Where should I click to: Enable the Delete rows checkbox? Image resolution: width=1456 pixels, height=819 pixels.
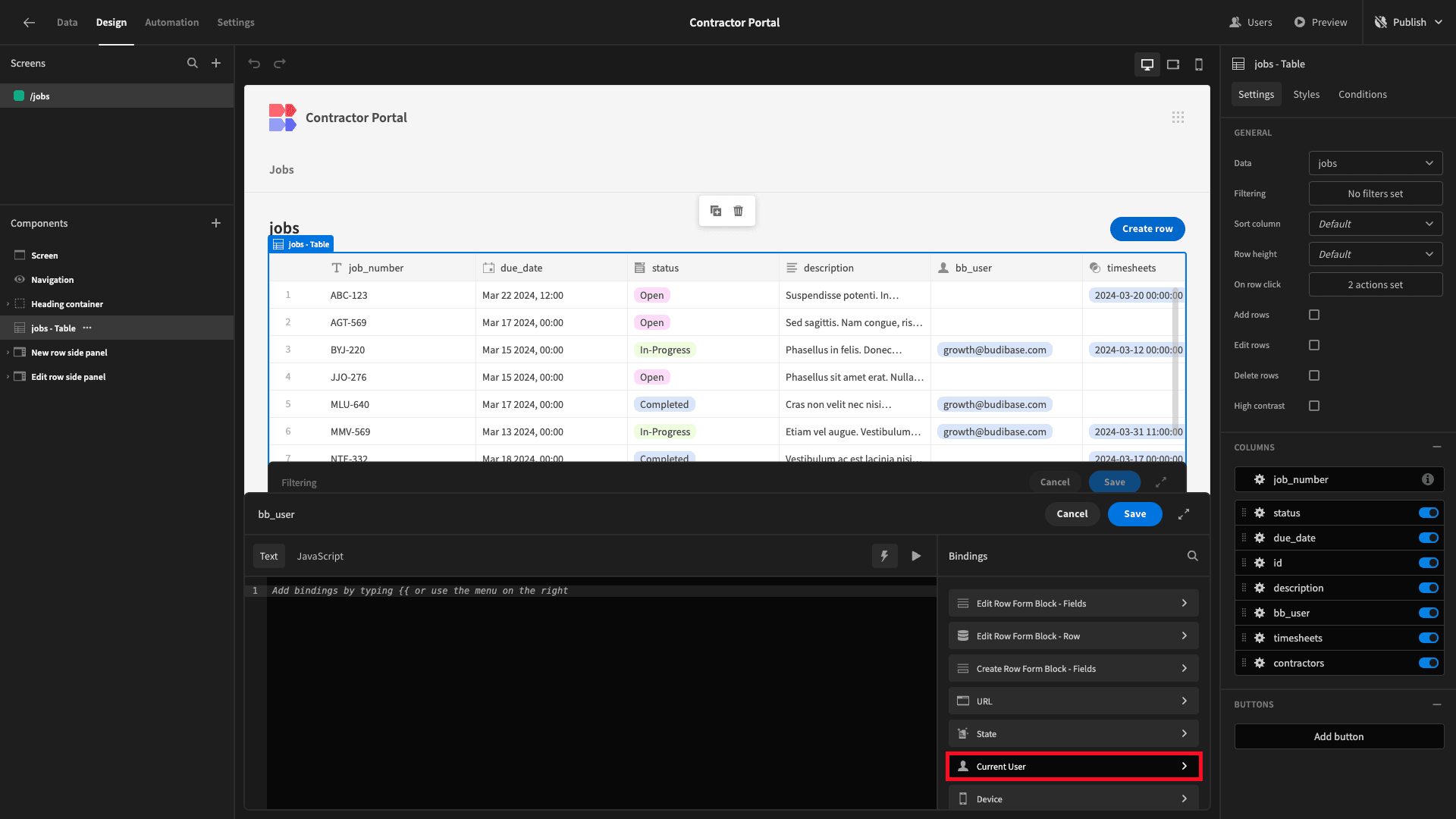click(1314, 375)
